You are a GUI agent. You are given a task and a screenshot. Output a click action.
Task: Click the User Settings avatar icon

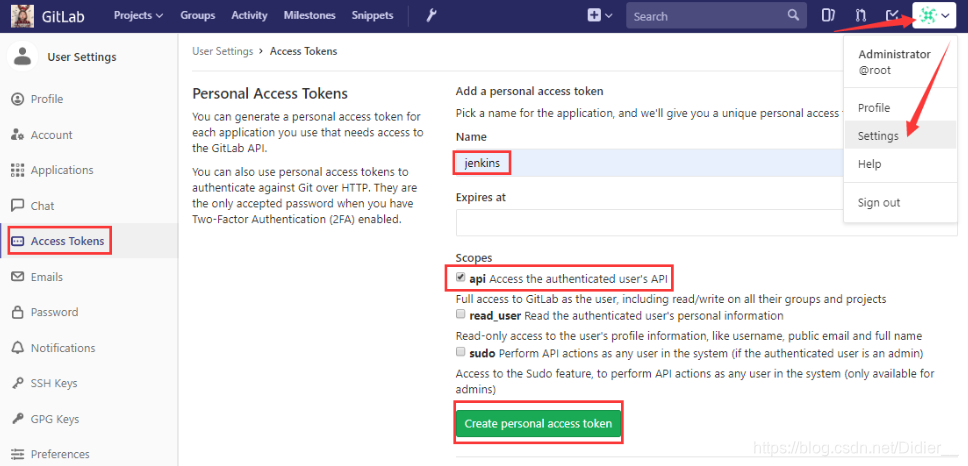pos(23,57)
